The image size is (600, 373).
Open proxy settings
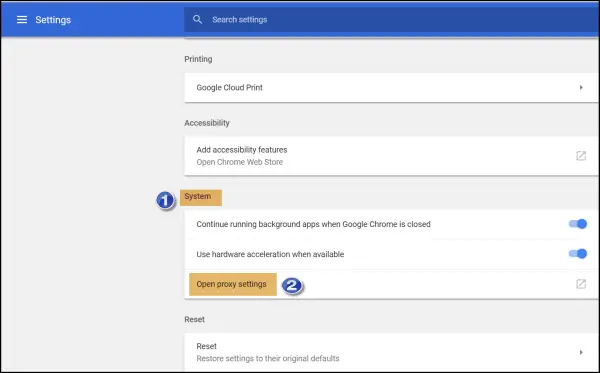click(x=391, y=284)
